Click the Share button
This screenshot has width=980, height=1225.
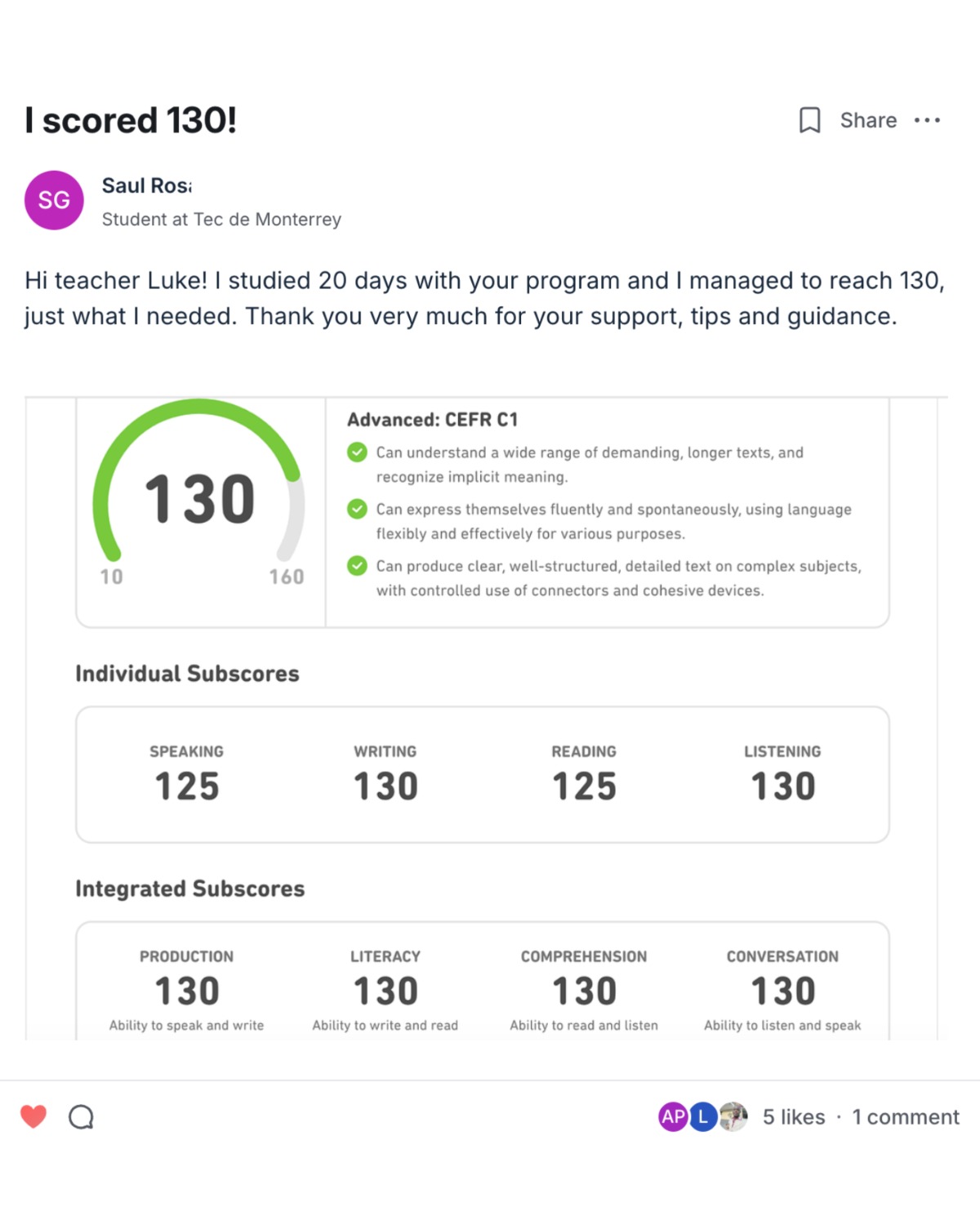868,120
